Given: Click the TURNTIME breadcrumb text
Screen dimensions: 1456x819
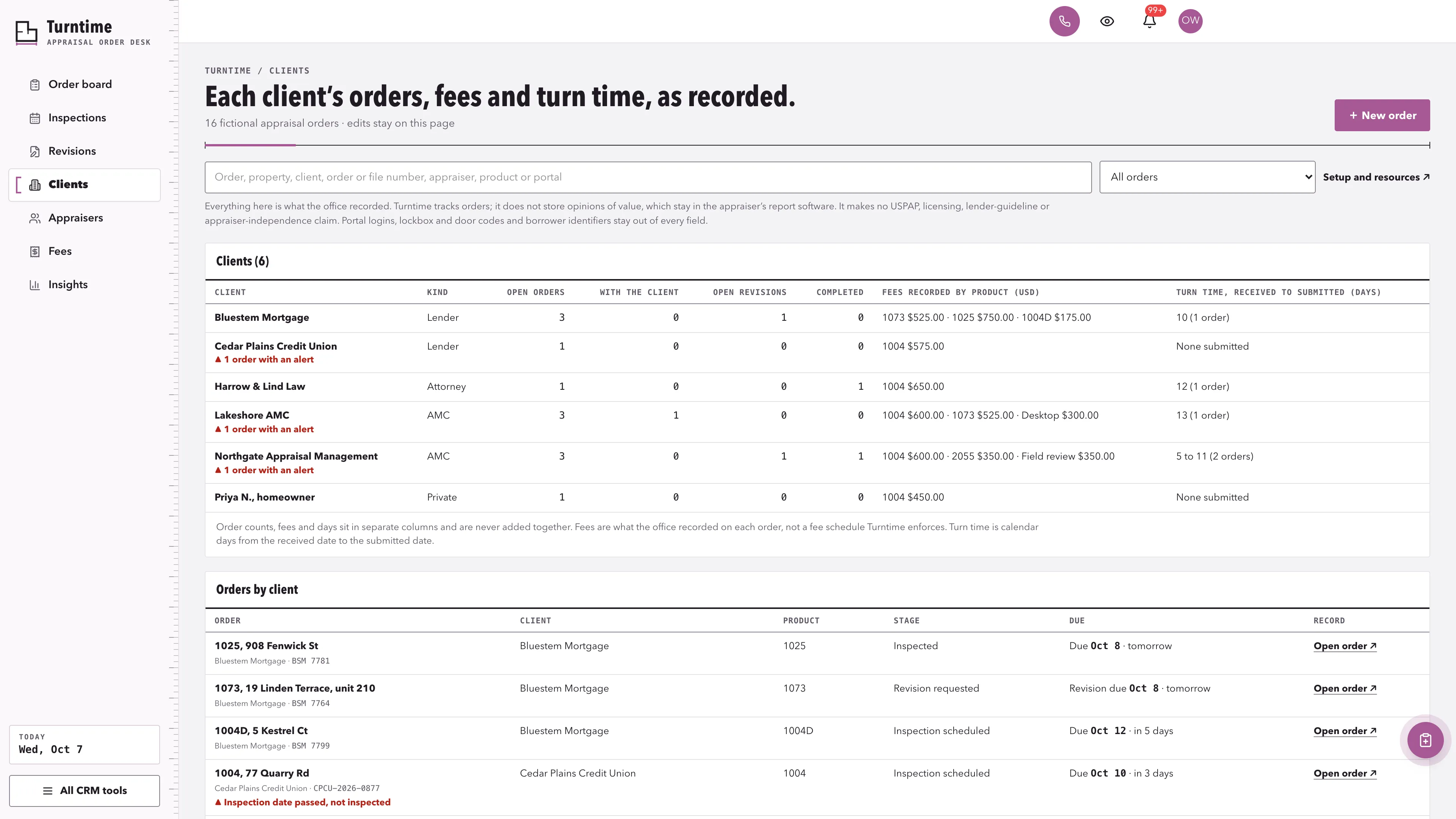Looking at the screenshot, I should pyautogui.click(x=227, y=71).
